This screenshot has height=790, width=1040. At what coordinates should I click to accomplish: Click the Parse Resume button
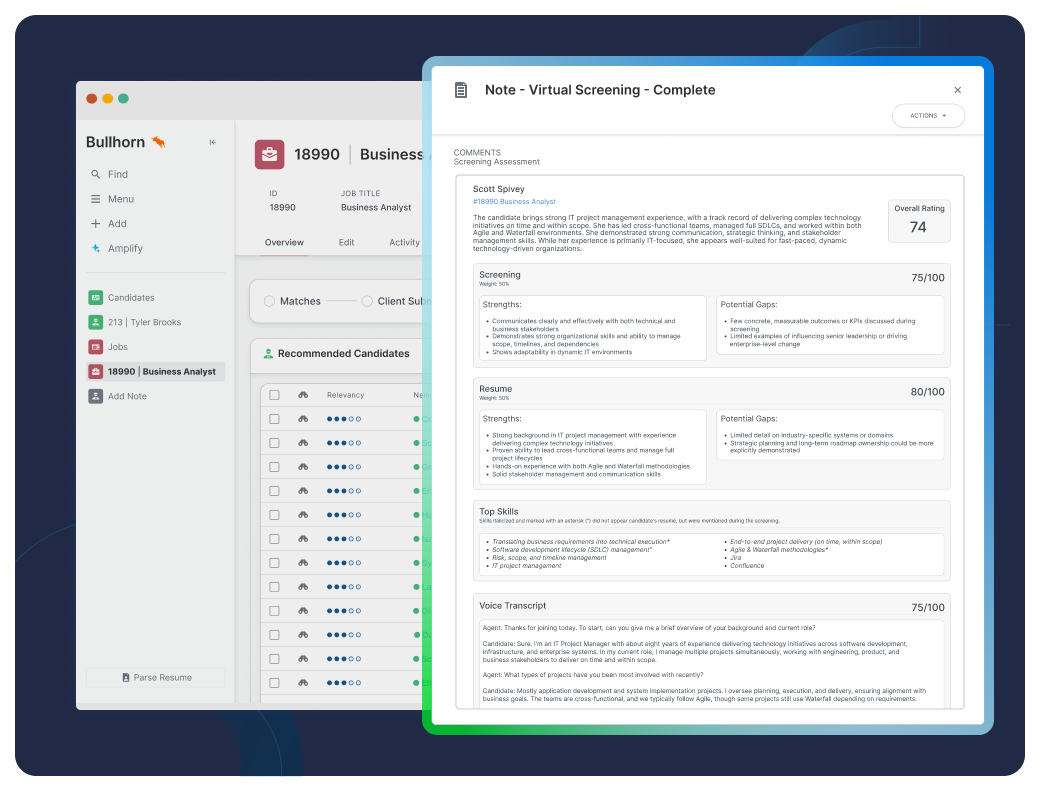[156, 677]
